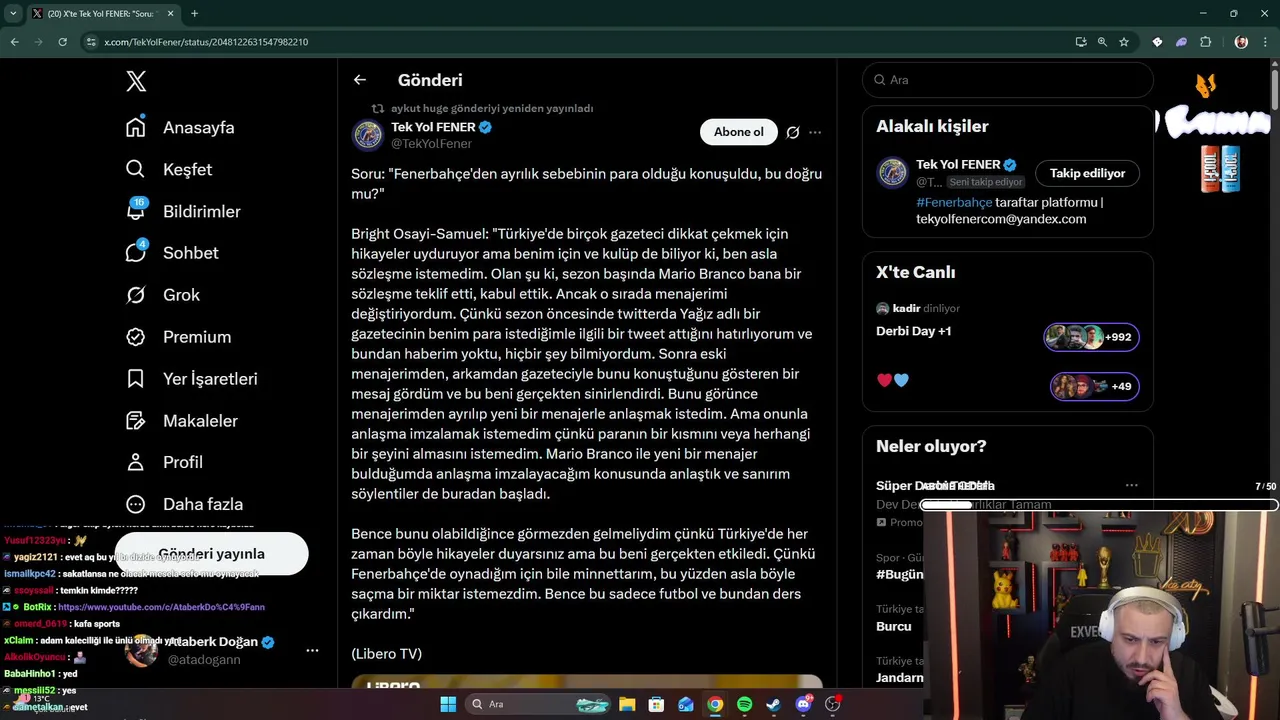Click the Keşfet magnifier icon

136,169
